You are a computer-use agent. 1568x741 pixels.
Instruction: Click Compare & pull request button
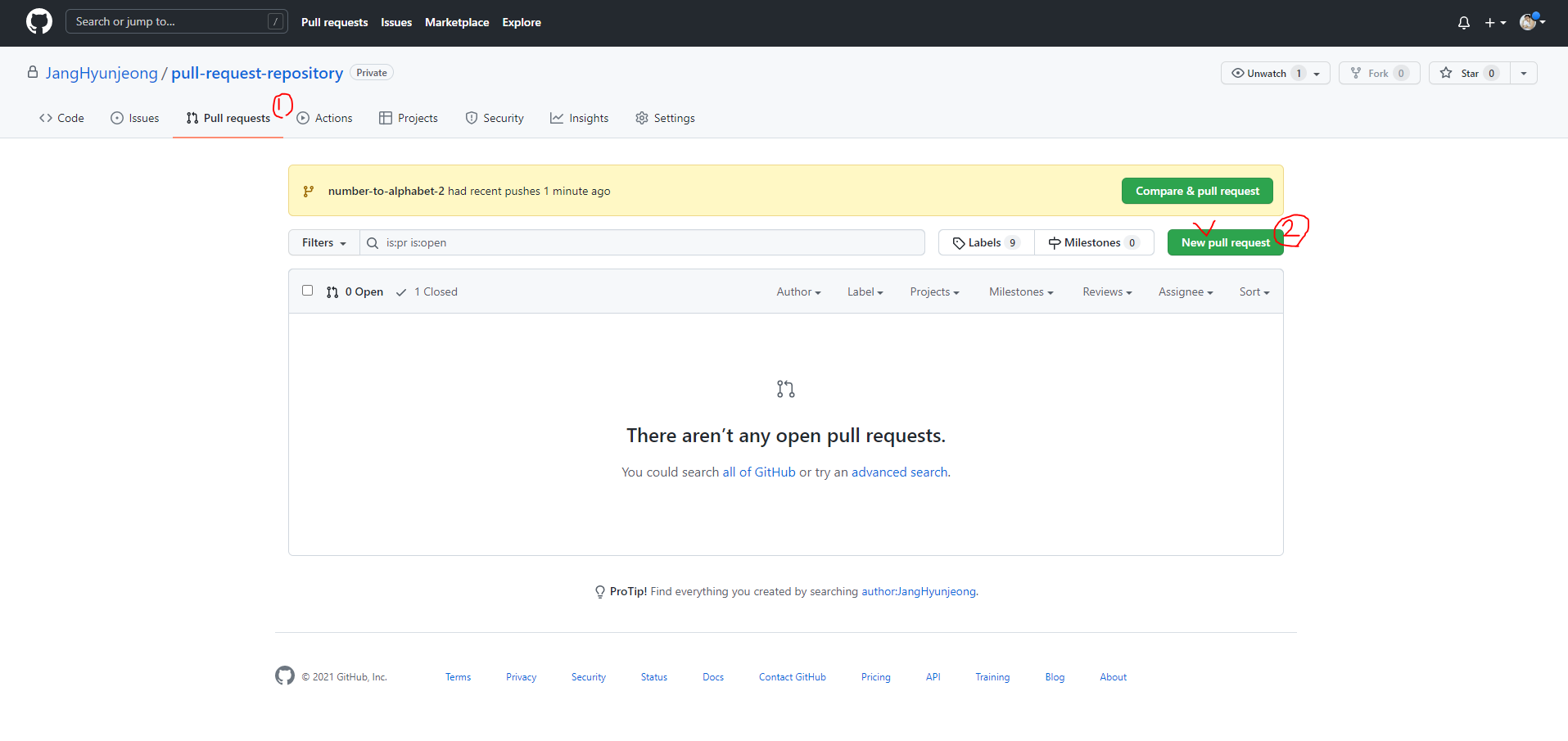click(1197, 191)
